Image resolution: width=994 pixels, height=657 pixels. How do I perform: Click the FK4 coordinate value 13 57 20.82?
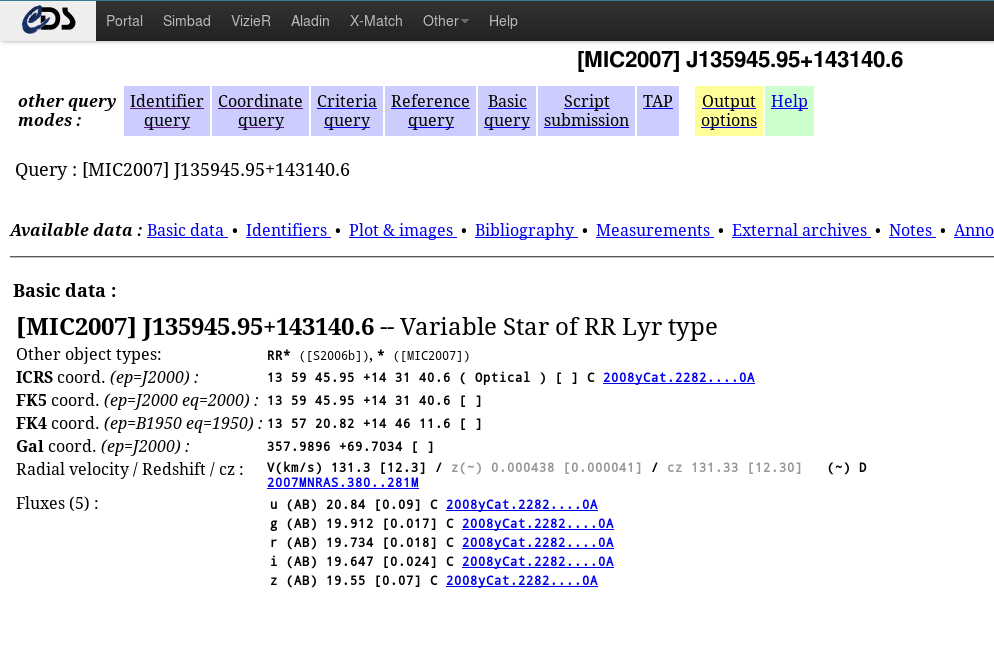(x=311, y=424)
